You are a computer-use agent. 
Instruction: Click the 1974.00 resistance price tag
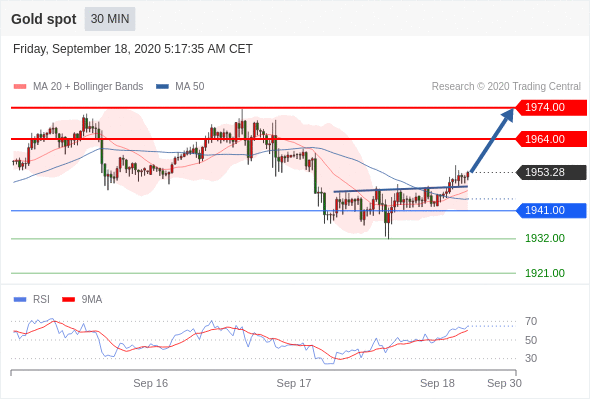551,108
